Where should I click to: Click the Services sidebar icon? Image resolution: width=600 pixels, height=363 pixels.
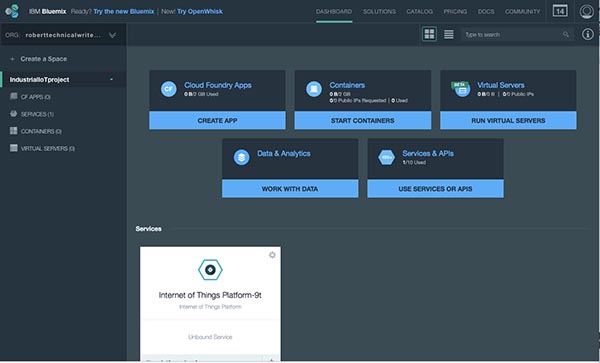13,114
